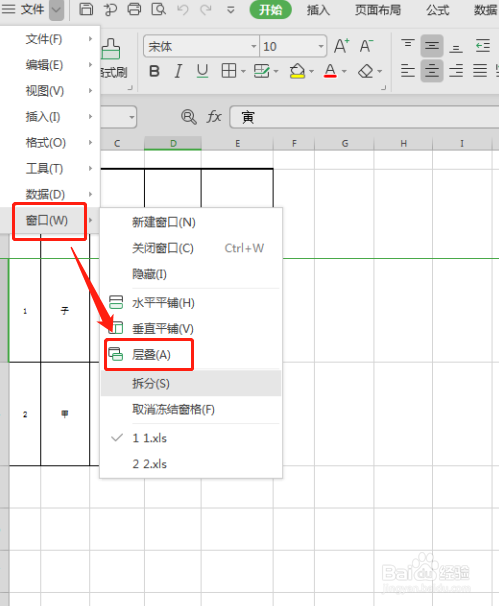Image resolution: width=499 pixels, height=606 pixels.
Task: Apply red font color A
Action: pos(330,71)
